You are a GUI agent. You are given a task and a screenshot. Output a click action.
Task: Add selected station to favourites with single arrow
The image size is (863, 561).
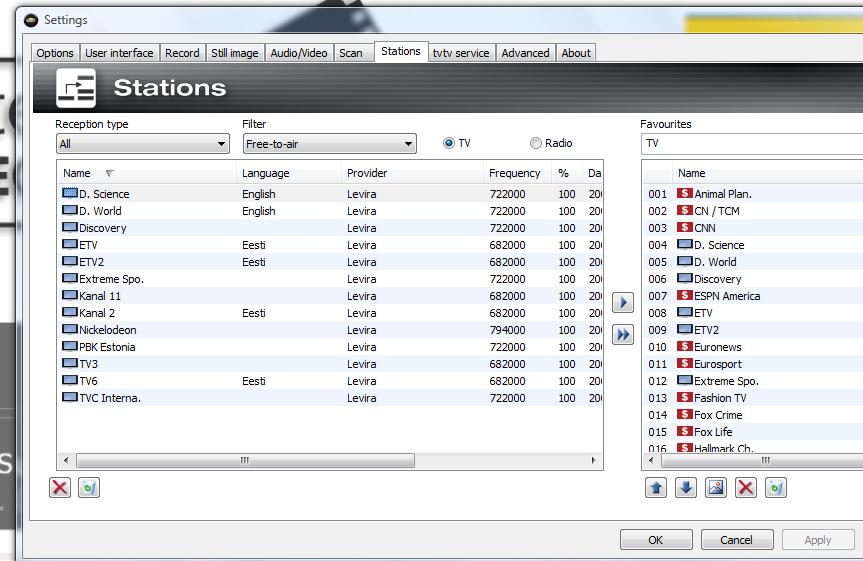pos(623,302)
